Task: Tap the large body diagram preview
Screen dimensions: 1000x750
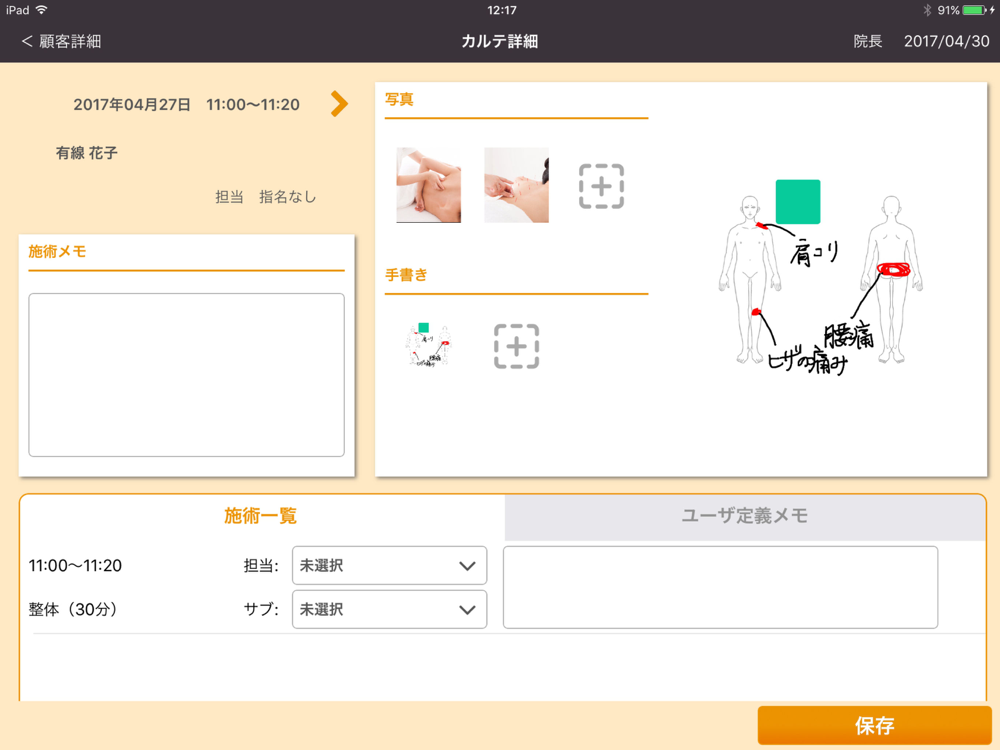Action: (x=820, y=277)
